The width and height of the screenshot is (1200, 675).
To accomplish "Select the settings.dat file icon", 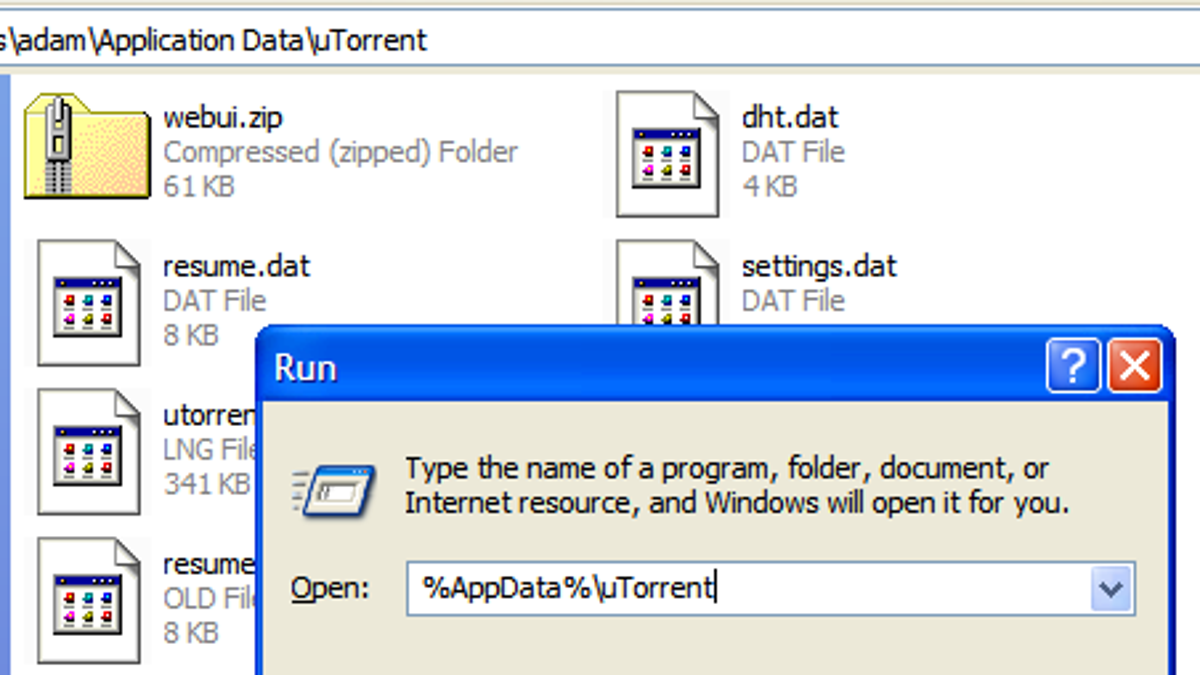I will 666,283.
